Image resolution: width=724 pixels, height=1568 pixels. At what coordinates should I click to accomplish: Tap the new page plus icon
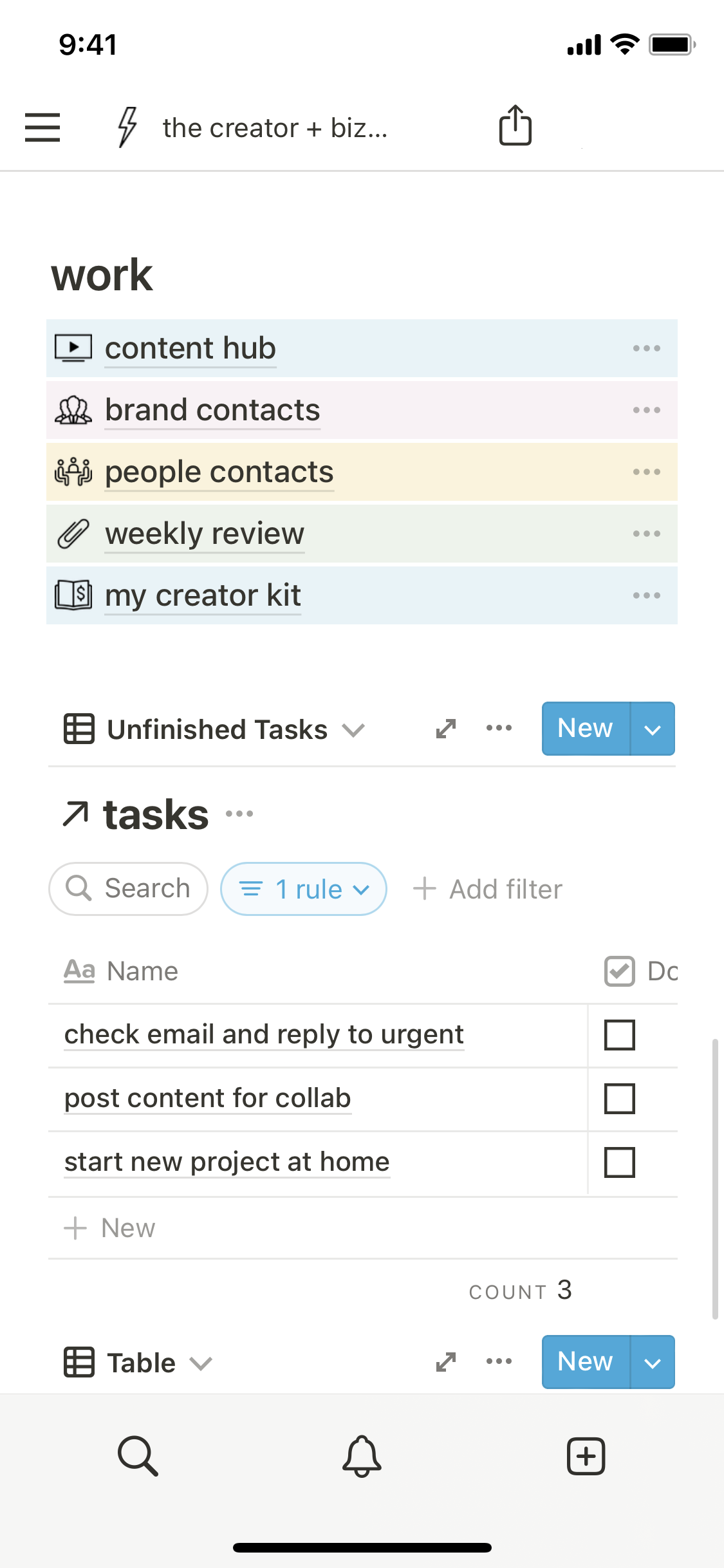tap(586, 1455)
